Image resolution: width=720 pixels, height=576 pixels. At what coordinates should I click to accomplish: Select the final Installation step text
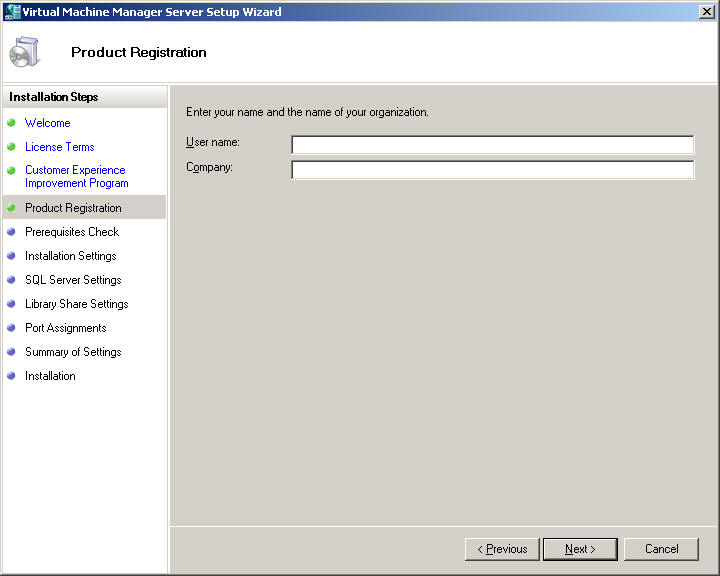51,376
